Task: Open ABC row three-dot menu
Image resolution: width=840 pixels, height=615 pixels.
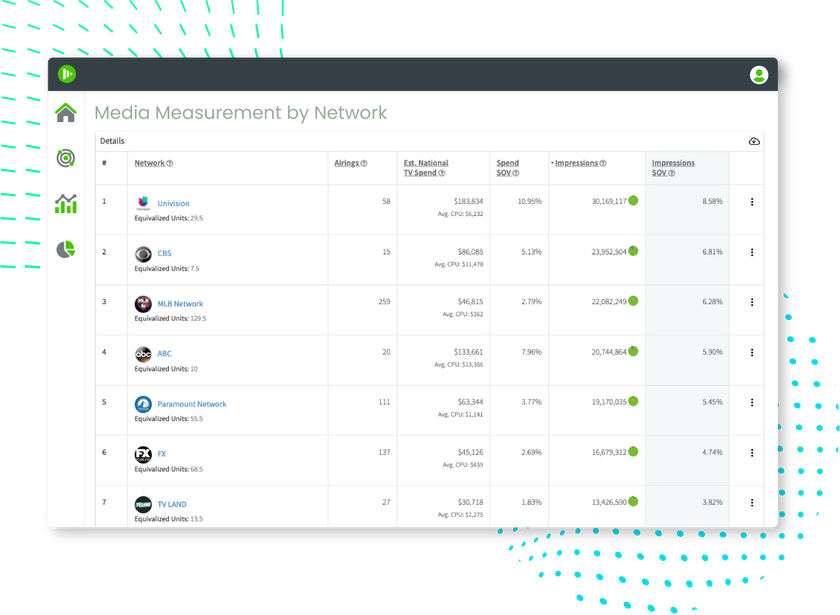Action: 752,352
